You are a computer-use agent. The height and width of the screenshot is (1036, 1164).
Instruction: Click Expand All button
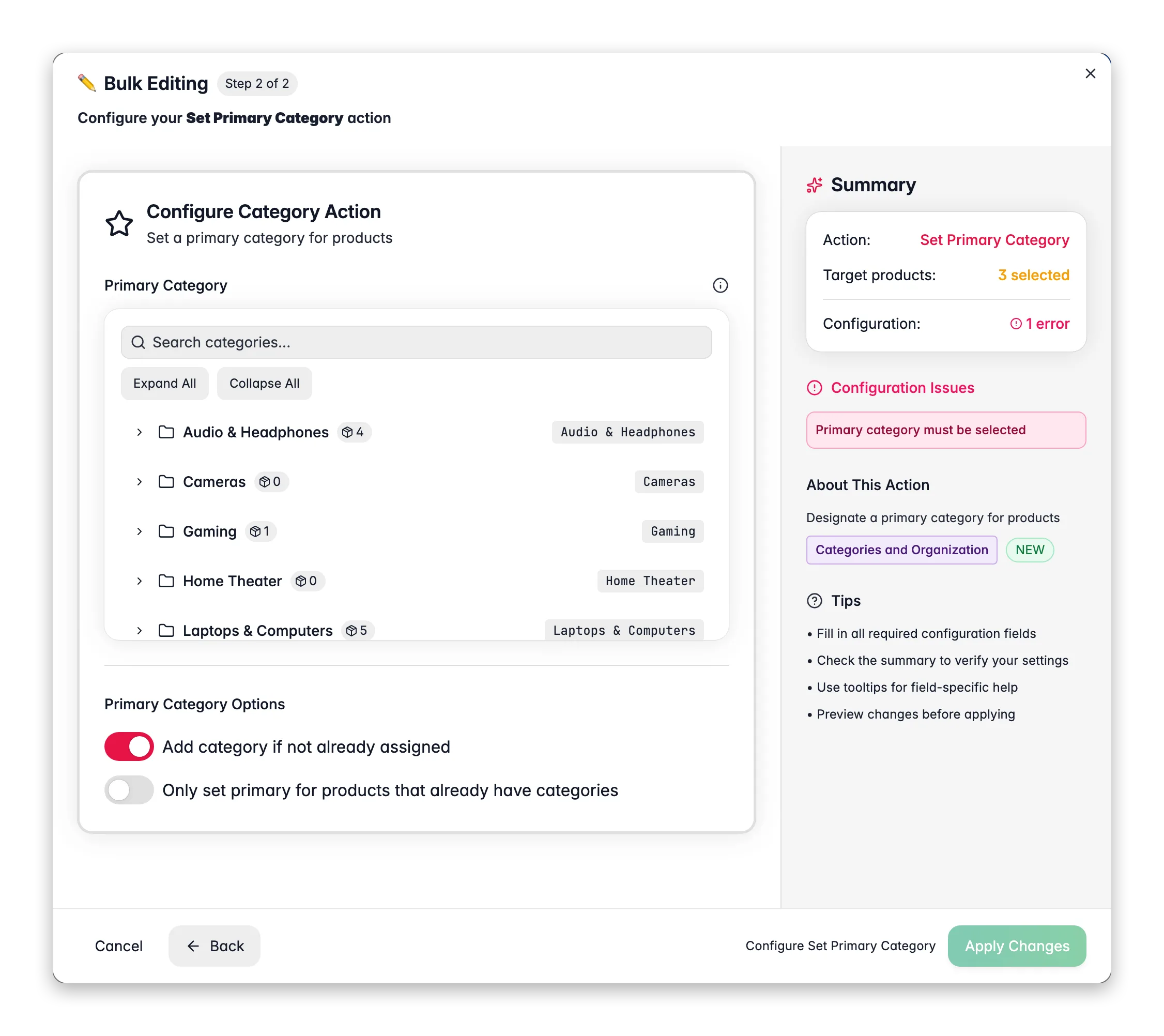pyautogui.click(x=164, y=383)
